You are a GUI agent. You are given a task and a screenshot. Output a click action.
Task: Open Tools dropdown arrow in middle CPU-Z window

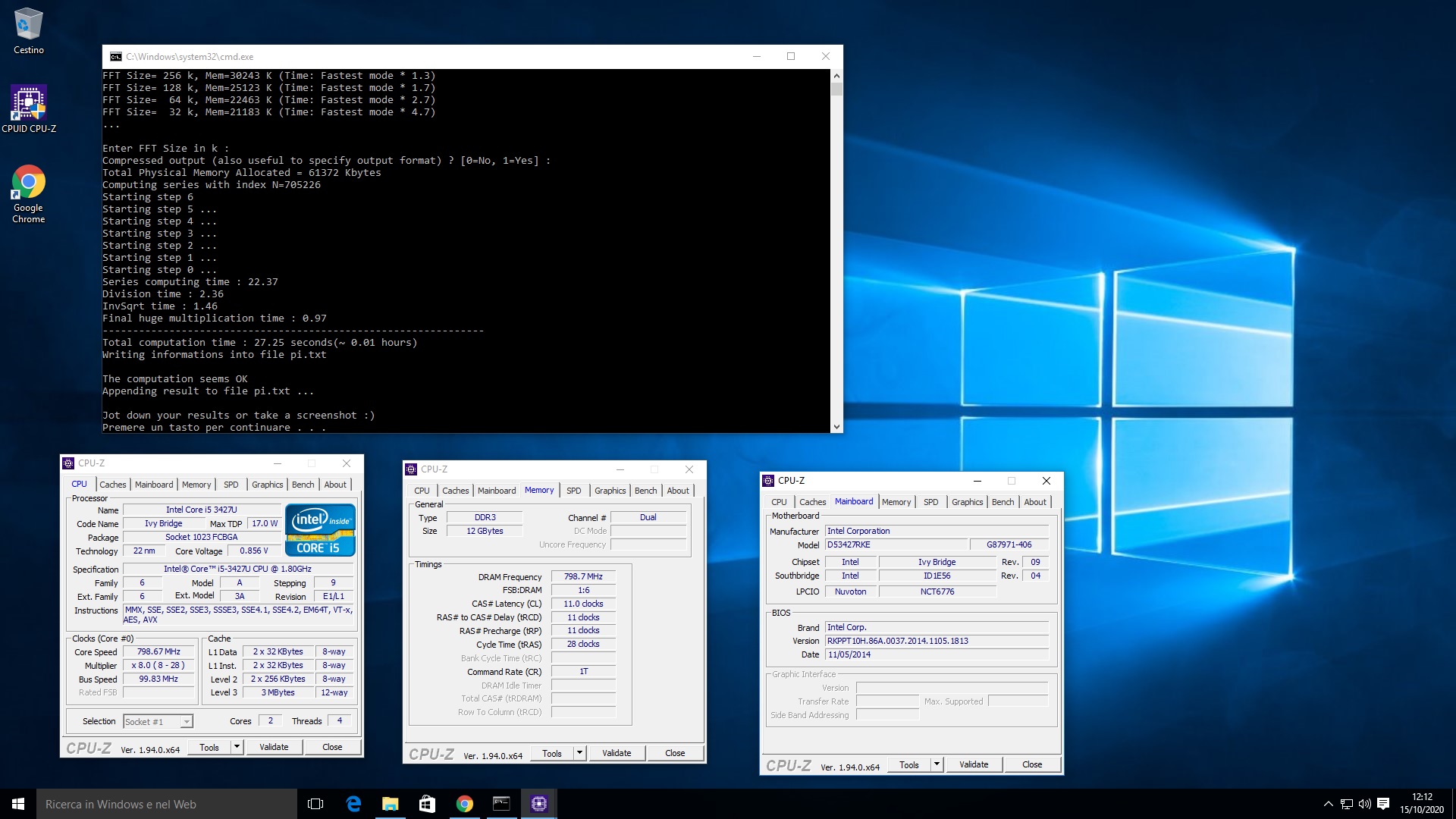click(x=579, y=753)
